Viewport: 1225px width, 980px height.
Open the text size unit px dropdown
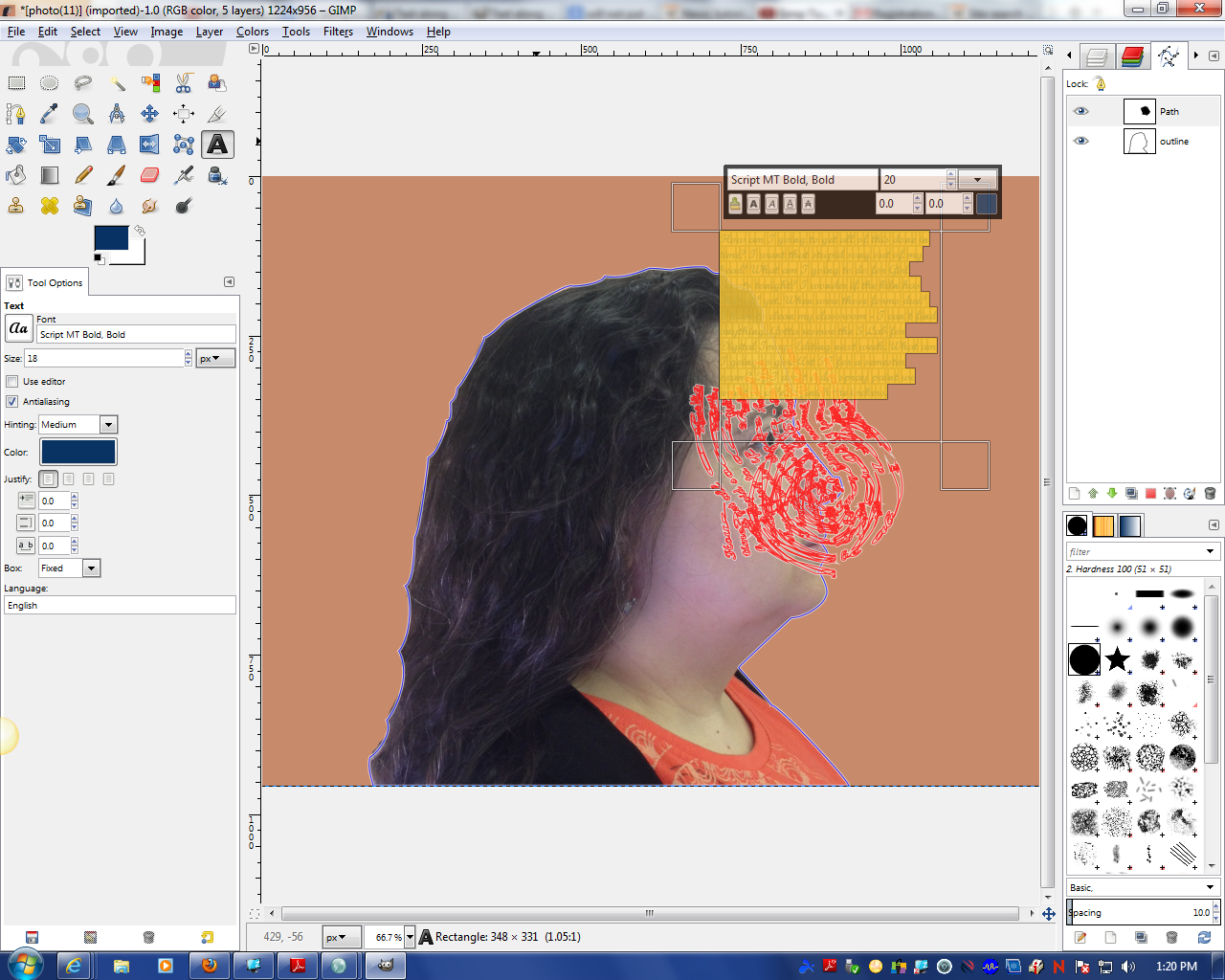215,359
